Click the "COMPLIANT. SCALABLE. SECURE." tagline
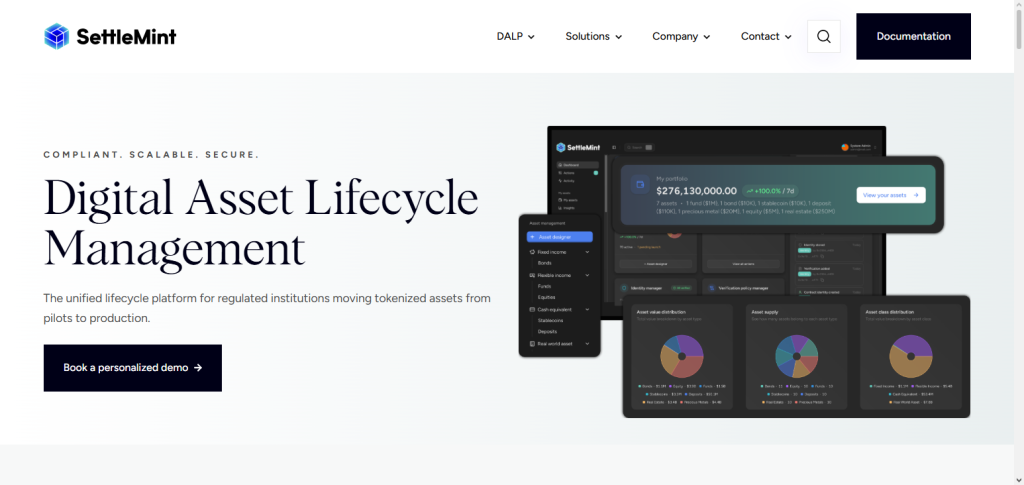 [152, 155]
